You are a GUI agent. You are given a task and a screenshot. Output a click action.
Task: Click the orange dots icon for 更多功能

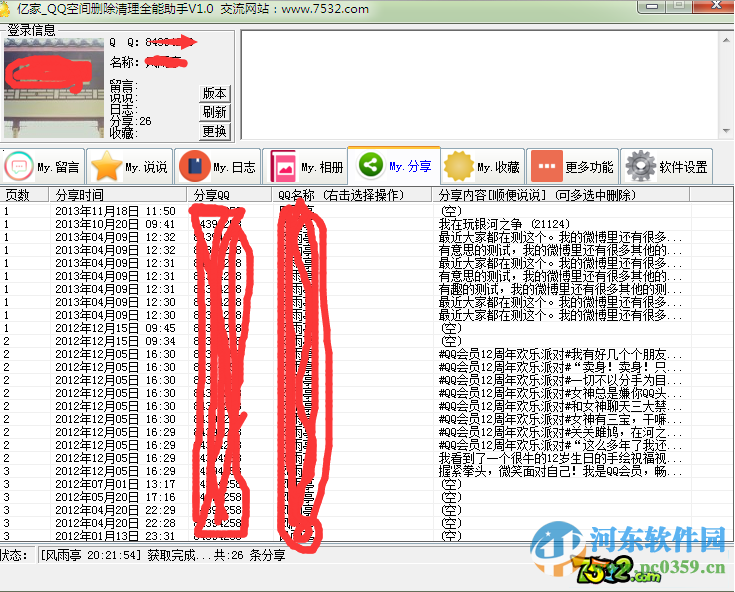[x=547, y=166]
